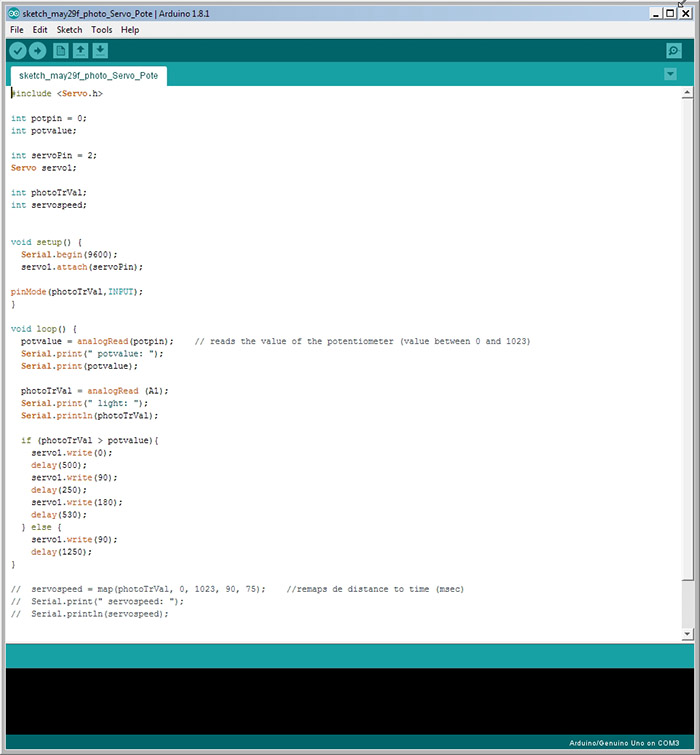Open the tab options dropdown arrow
Viewport: 700px width, 755px height.
tap(670, 74)
